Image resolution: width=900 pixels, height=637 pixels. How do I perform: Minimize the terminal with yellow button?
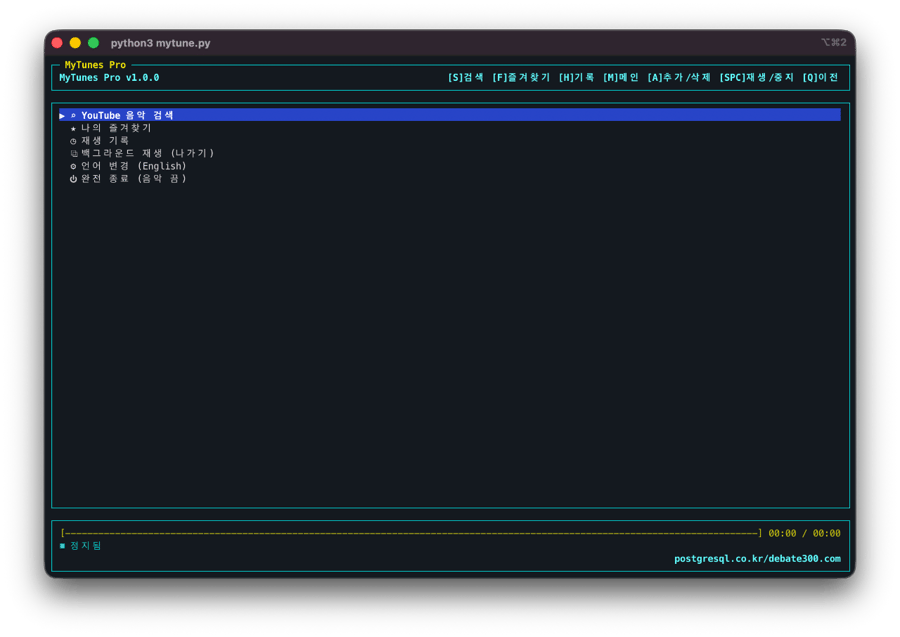[75, 43]
